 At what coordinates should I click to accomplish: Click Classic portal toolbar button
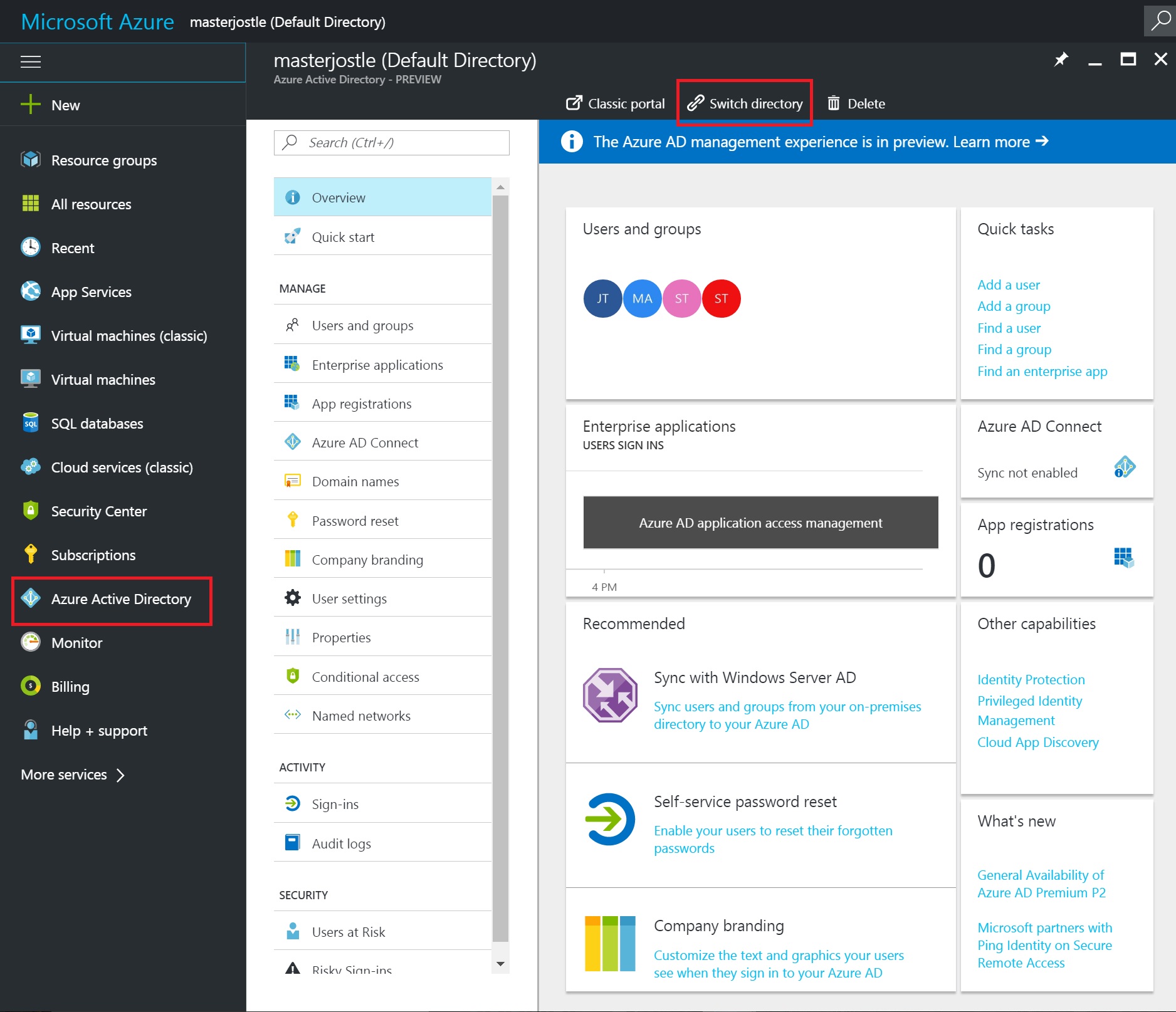[615, 103]
